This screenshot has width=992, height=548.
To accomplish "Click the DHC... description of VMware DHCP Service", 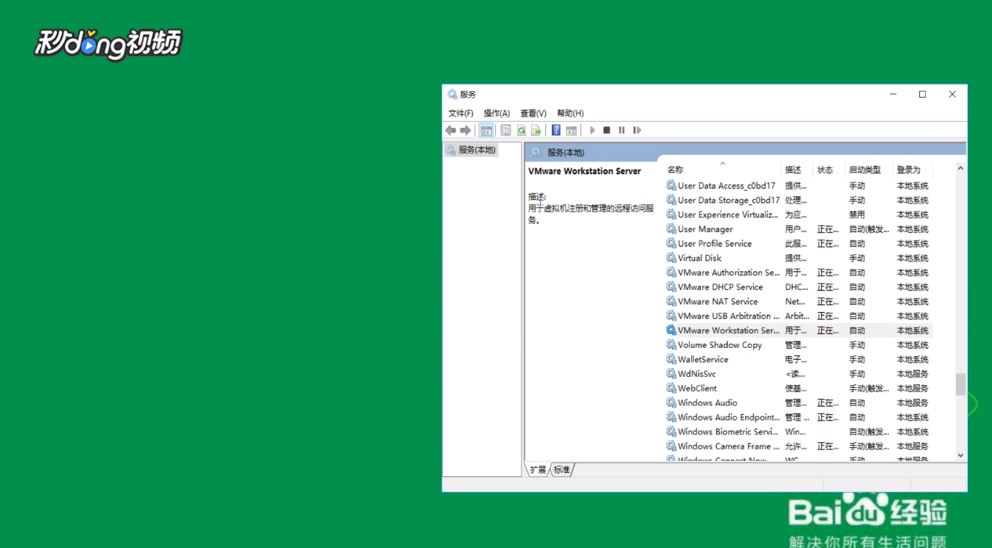I will pyautogui.click(x=796, y=287).
